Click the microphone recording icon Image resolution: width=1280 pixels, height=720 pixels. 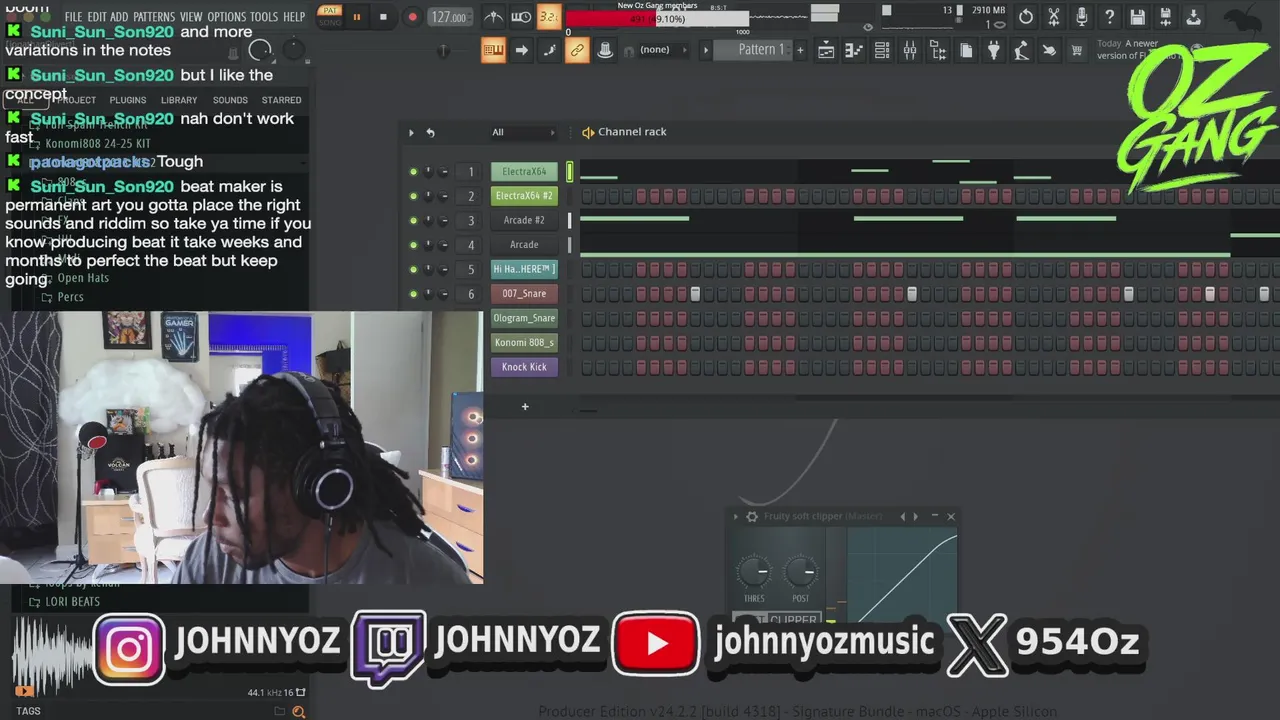1082,17
